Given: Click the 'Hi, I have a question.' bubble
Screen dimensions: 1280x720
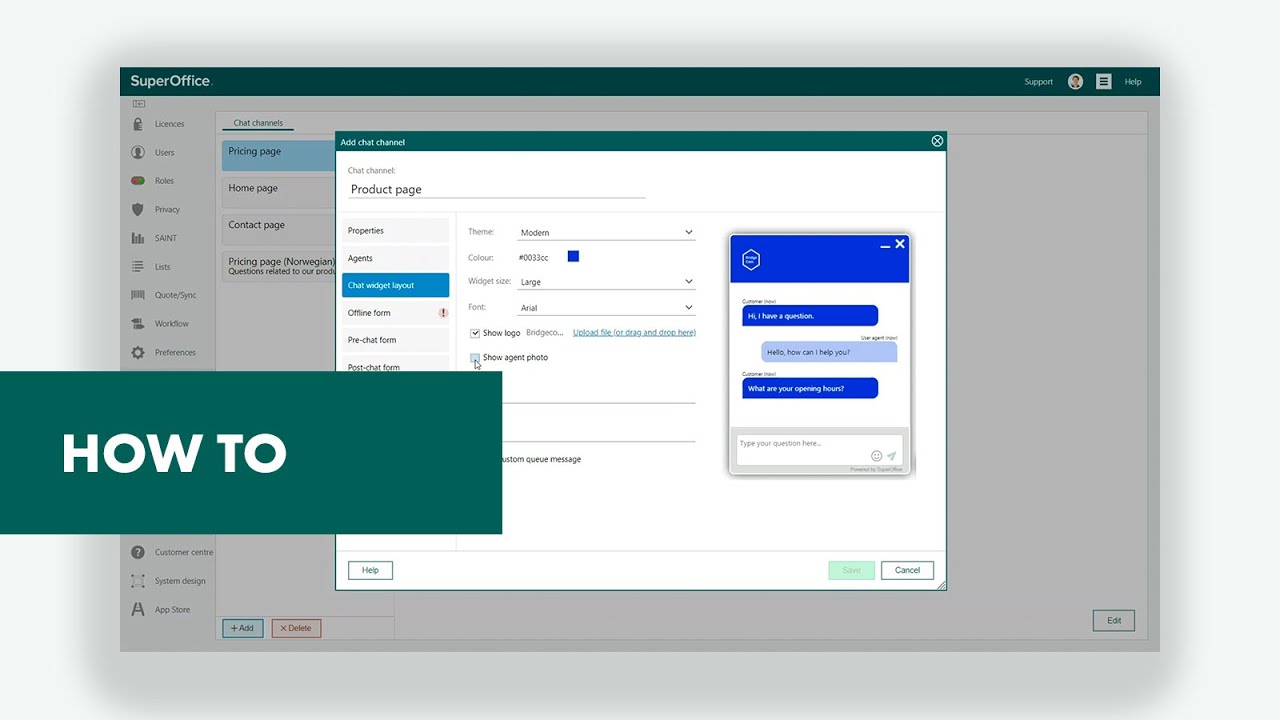Looking at the screenshot, I should click(810, 316).
